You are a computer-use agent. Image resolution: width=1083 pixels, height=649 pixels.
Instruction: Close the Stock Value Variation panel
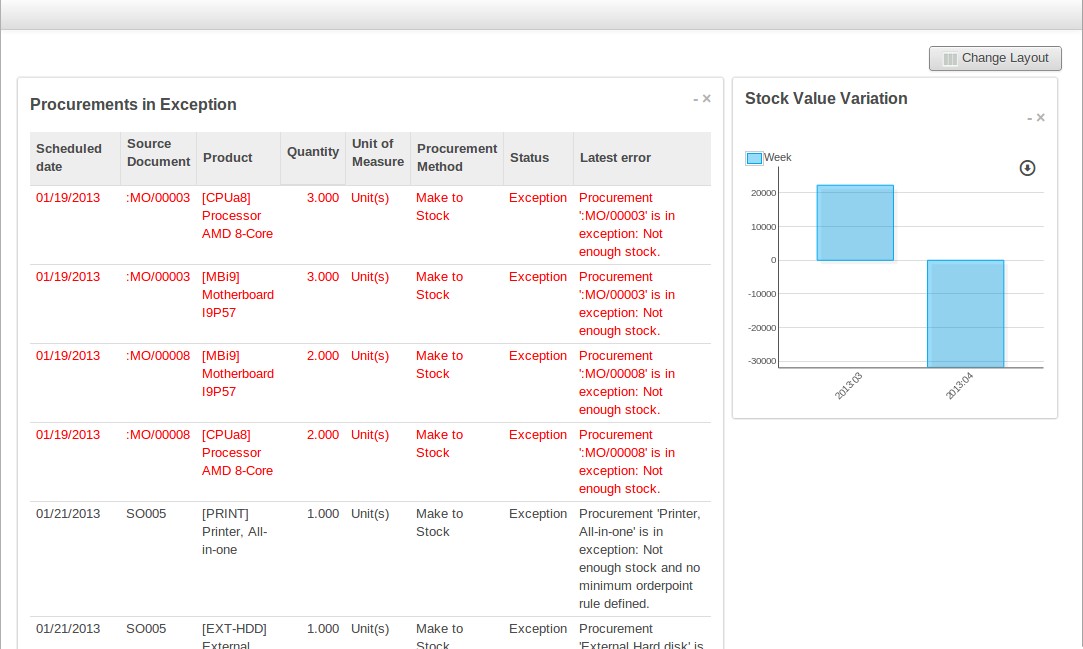(1040, 118)
